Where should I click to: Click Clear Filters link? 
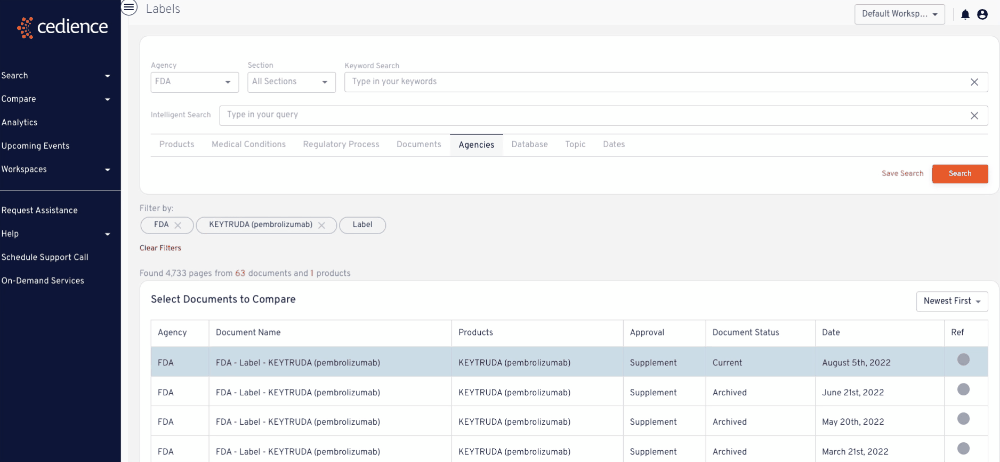[160, 248]
